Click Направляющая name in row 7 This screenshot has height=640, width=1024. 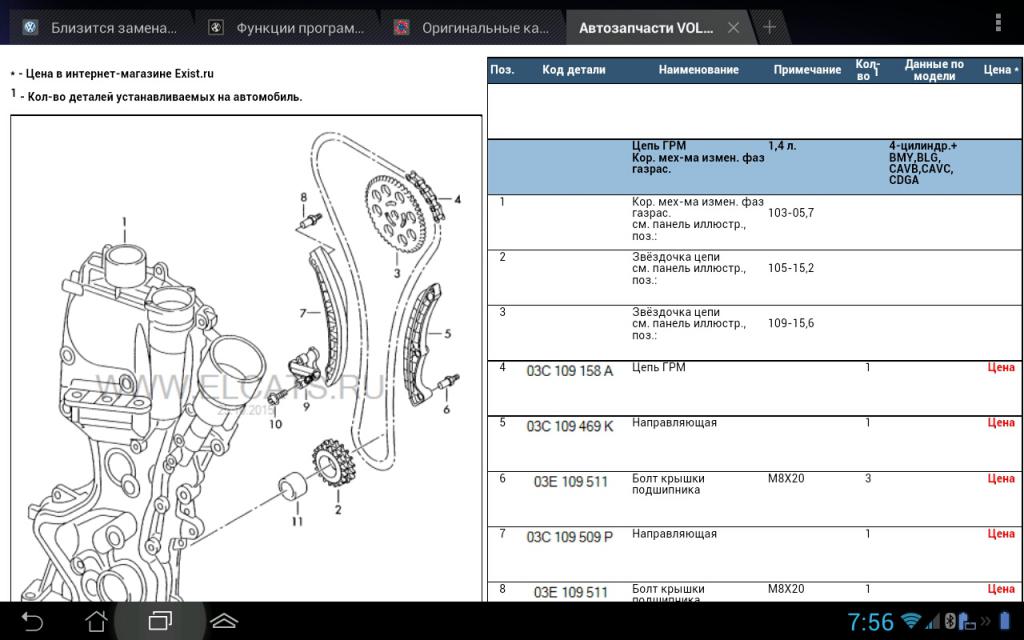(x=674, y=534)
